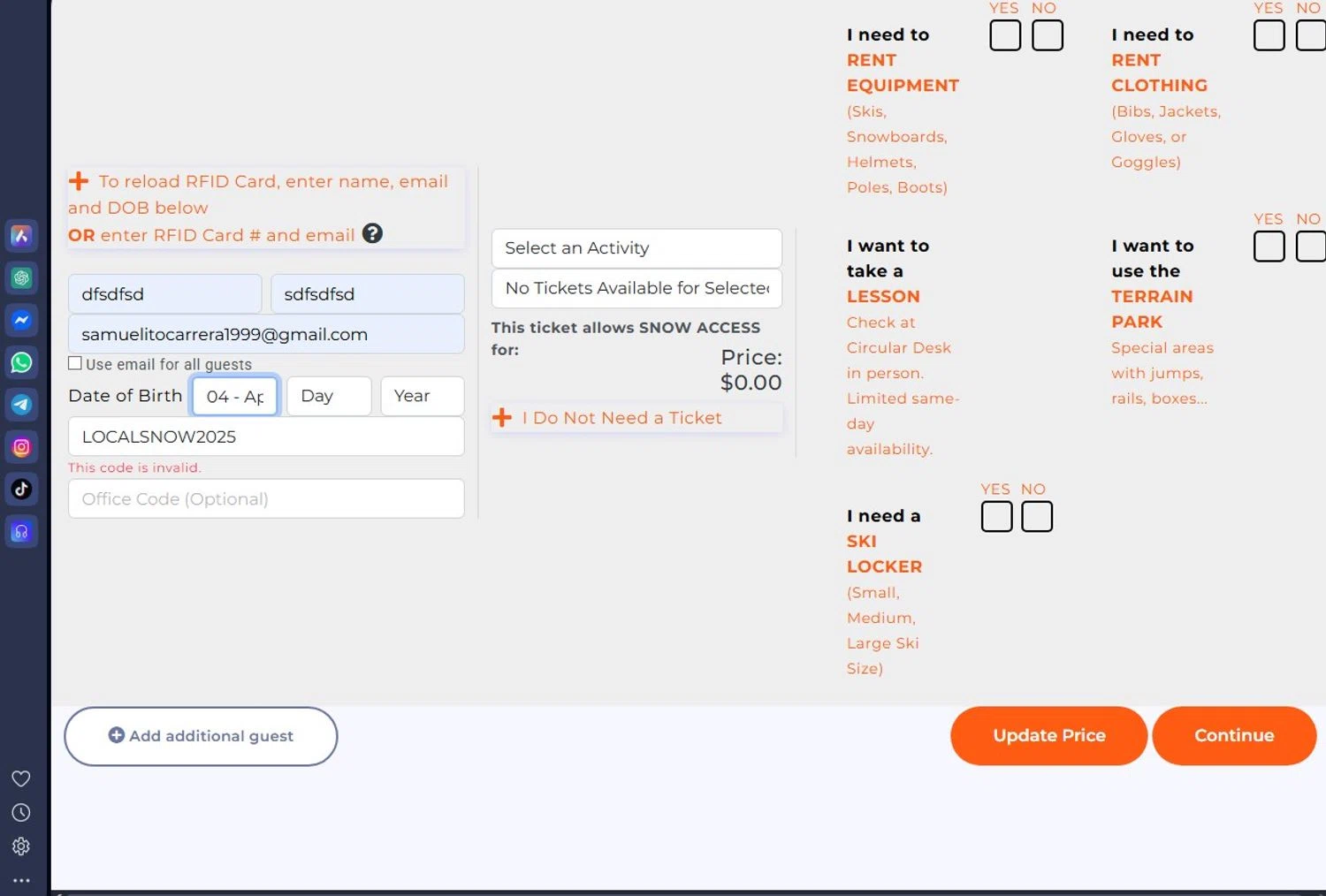Click I Do Not Need a Ticket
The width and height of the screenshot is (1326, 896).
[621, 417]
